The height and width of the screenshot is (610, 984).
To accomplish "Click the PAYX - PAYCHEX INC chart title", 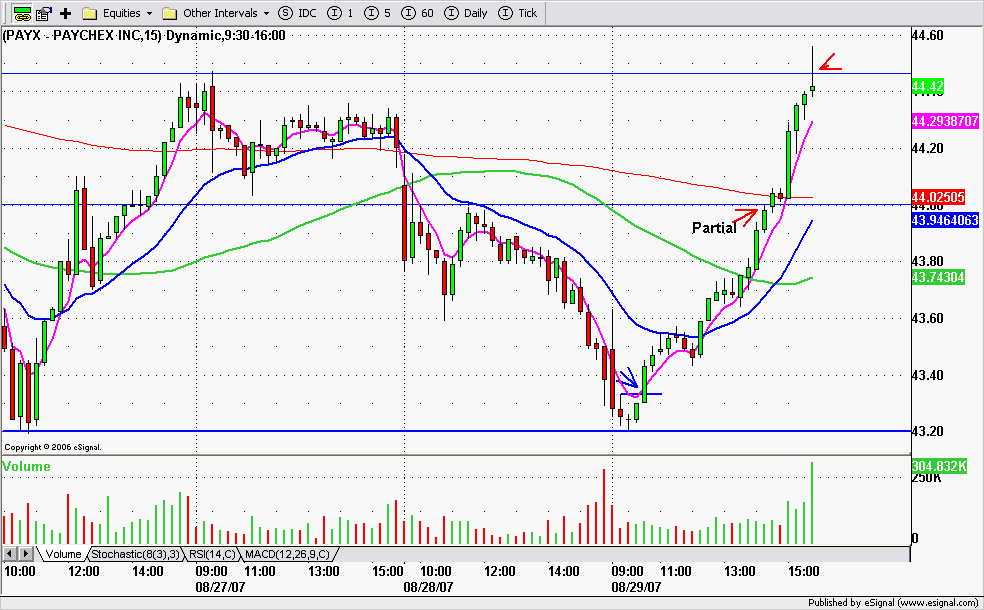I will [144, 35].
